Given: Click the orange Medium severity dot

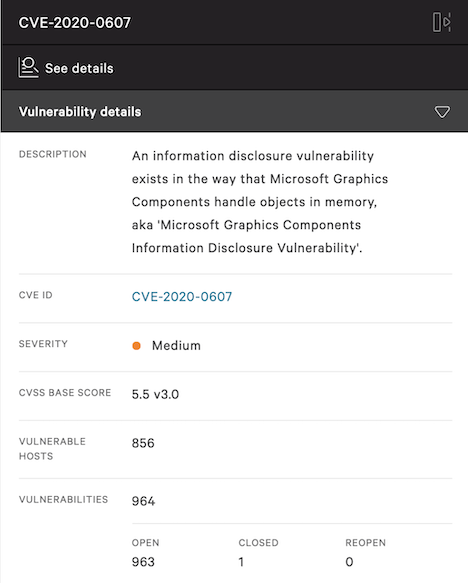Looking at the screenshot, I should coord(136,346).
